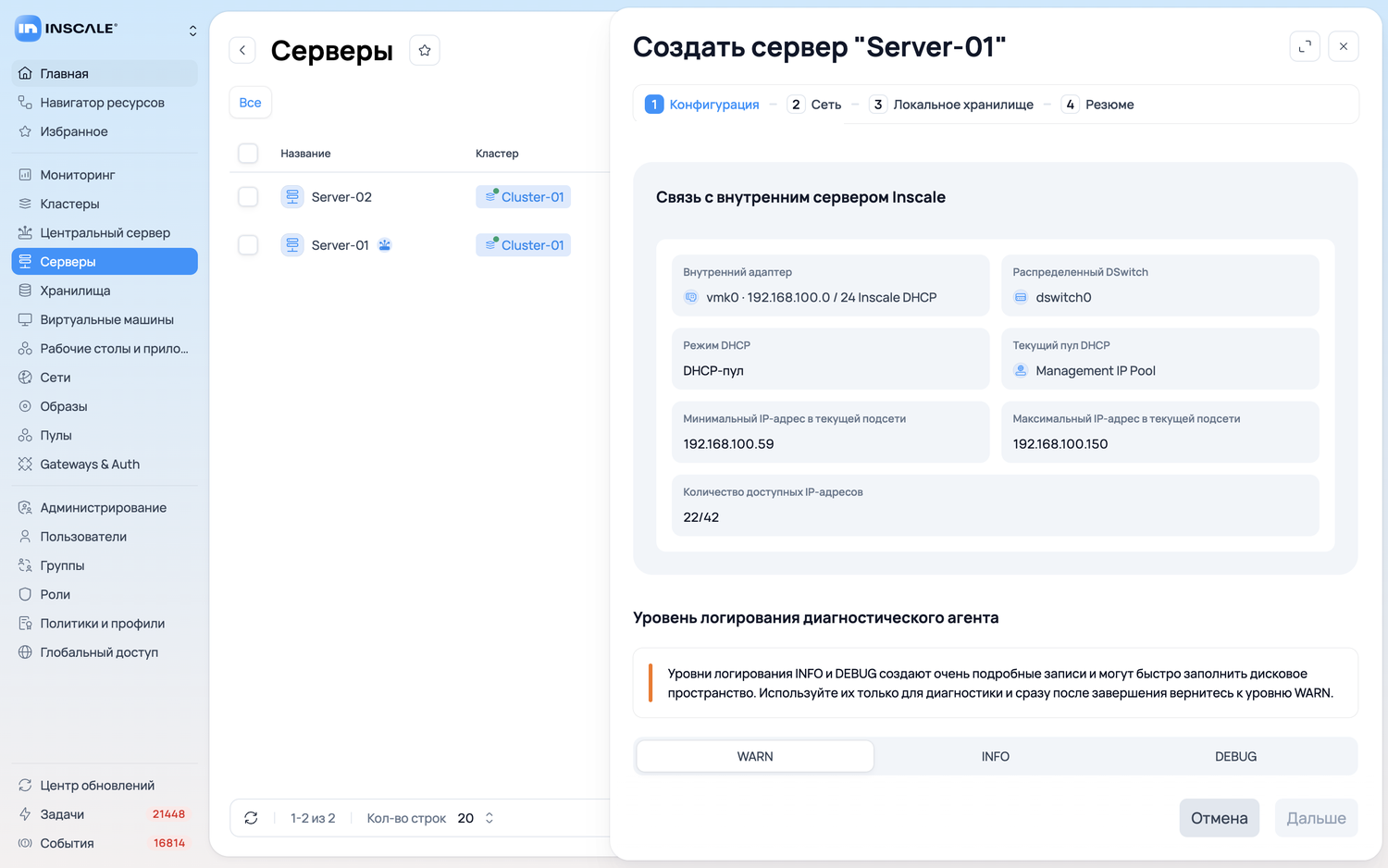Screen dimensions: 1388x868
Task: Open Навигатор ресурсов in the sidebar
Action: (105, 103)
